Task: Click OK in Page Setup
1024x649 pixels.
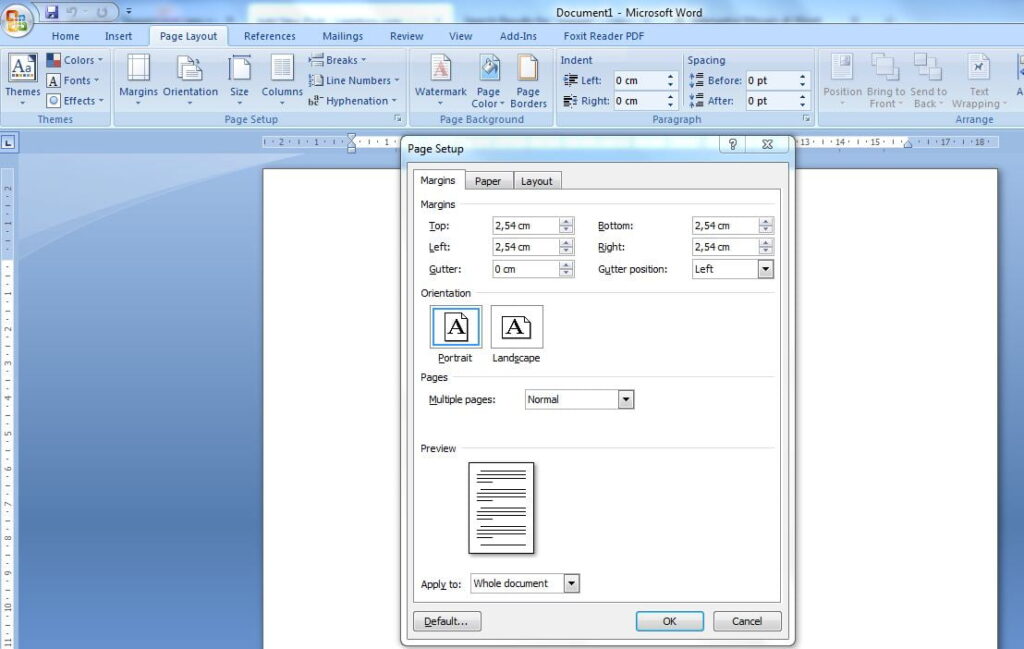Action: [x=669, y=621]
